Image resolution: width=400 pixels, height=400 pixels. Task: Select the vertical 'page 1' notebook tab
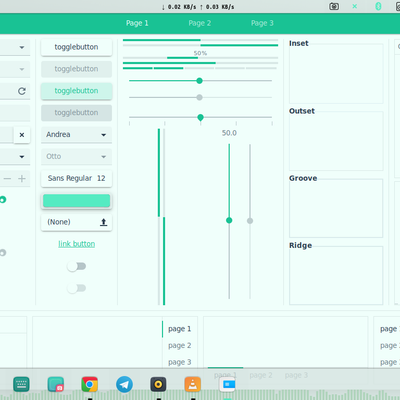click(180, 329)
